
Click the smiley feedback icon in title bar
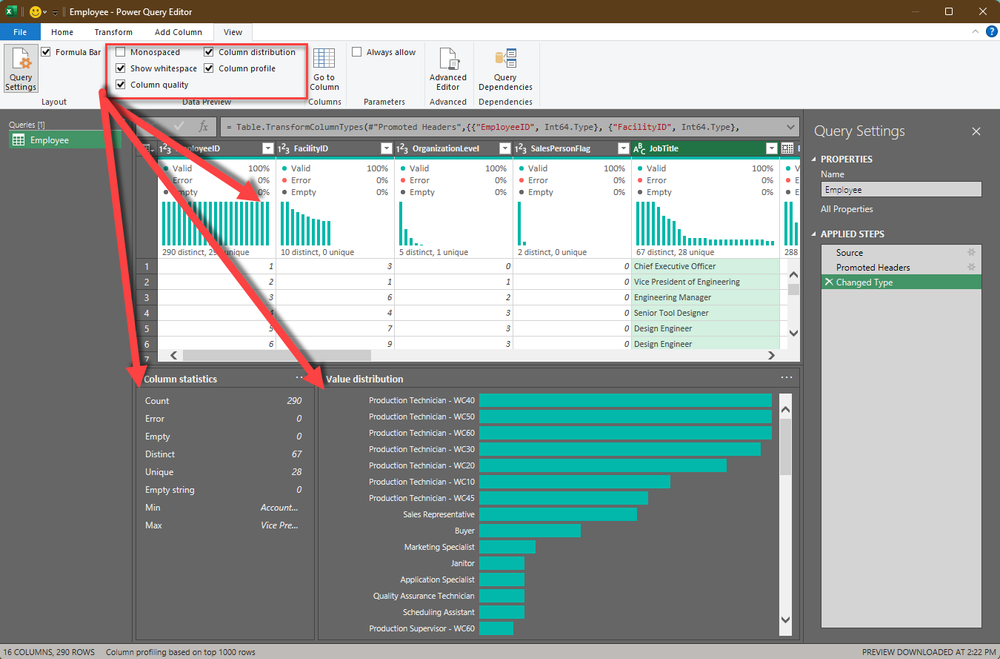pyautogui.click(x=36, y=11)
